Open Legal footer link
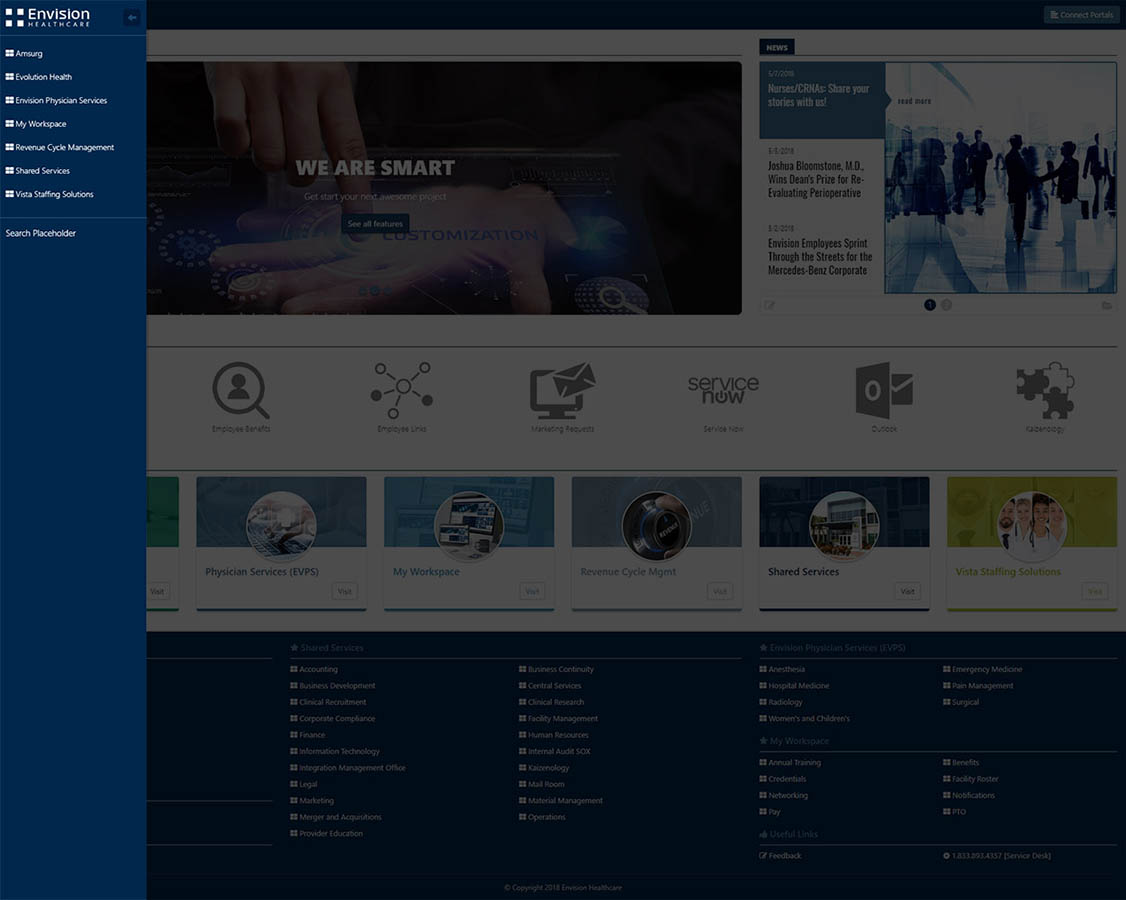This screenshot has width=1126, height=900. click(304, 784)
